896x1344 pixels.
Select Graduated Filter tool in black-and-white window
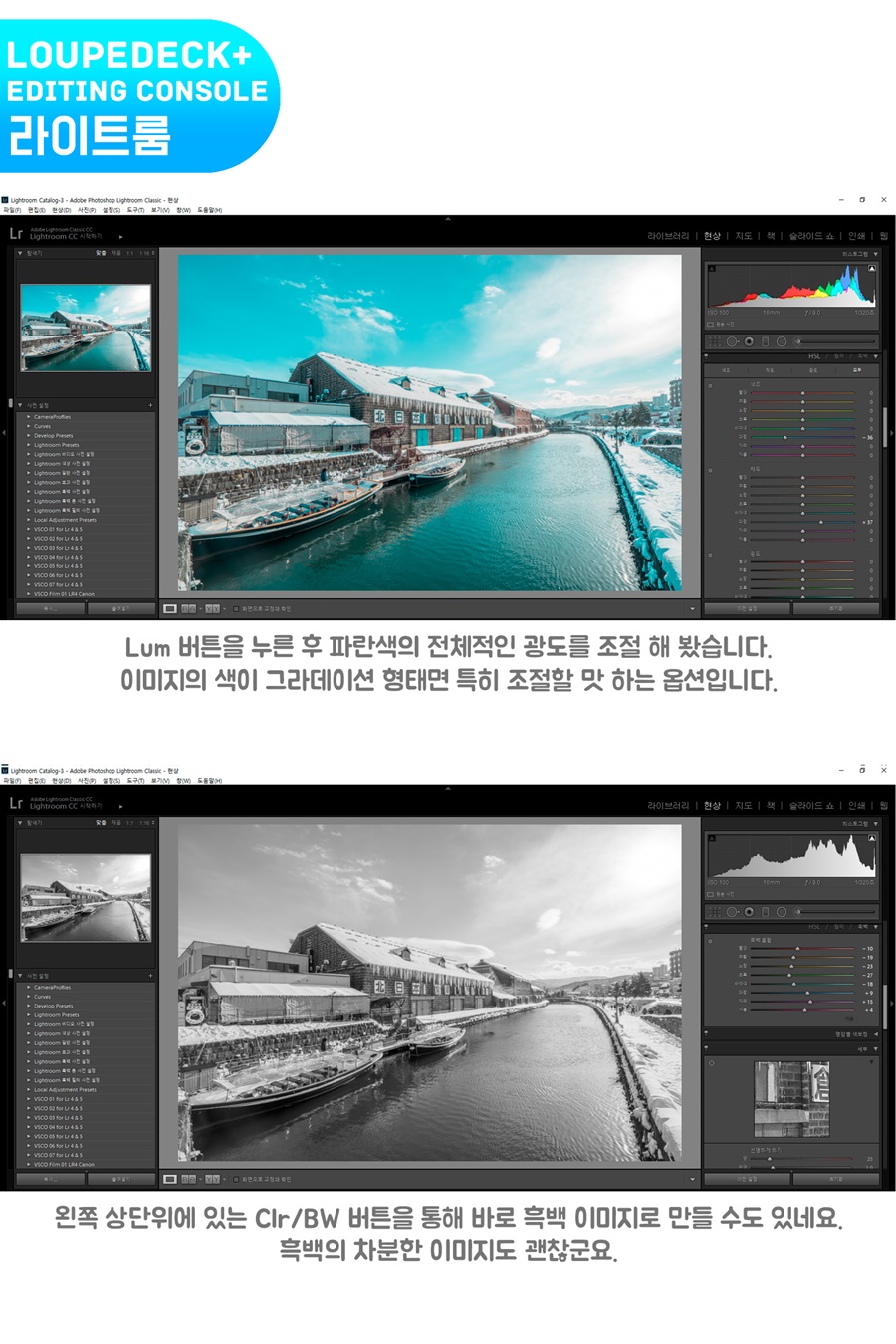[765, 912]
